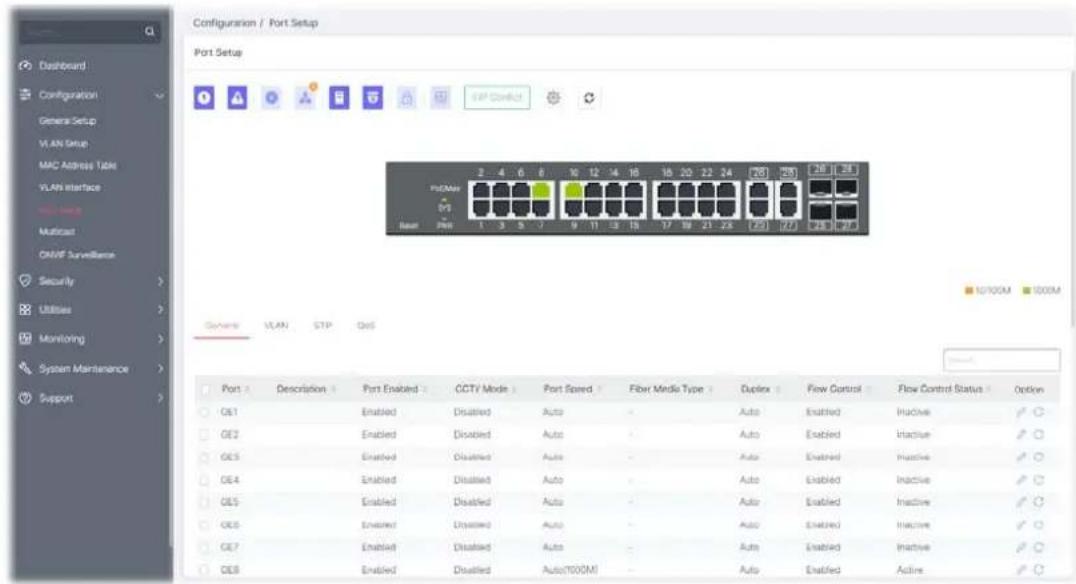This screenshot has width=1076, height=584.
Task: Click the reset icon for GE1
Action: coord(1038,412)
